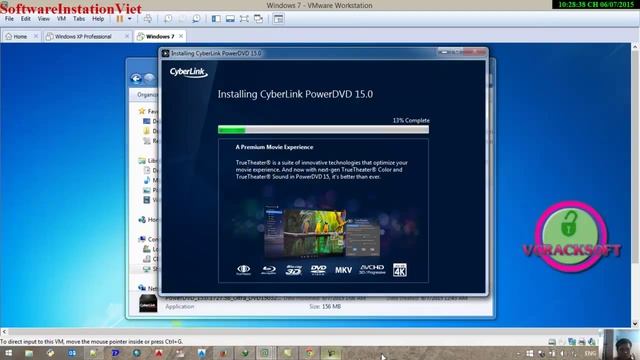640x360 pixels.
Task: Open the View menu
Action: 43,19
